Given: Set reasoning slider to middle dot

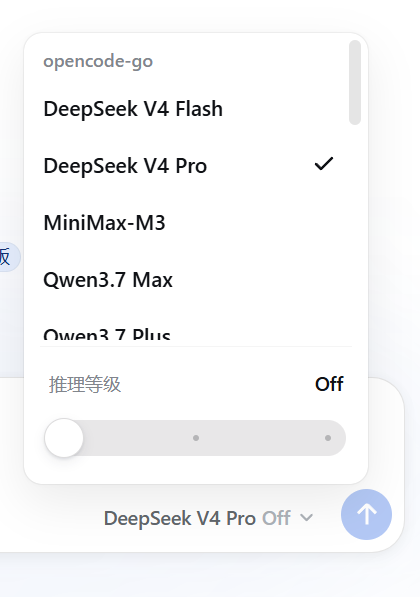Looking at the screenshot, I should coord(196,438).
